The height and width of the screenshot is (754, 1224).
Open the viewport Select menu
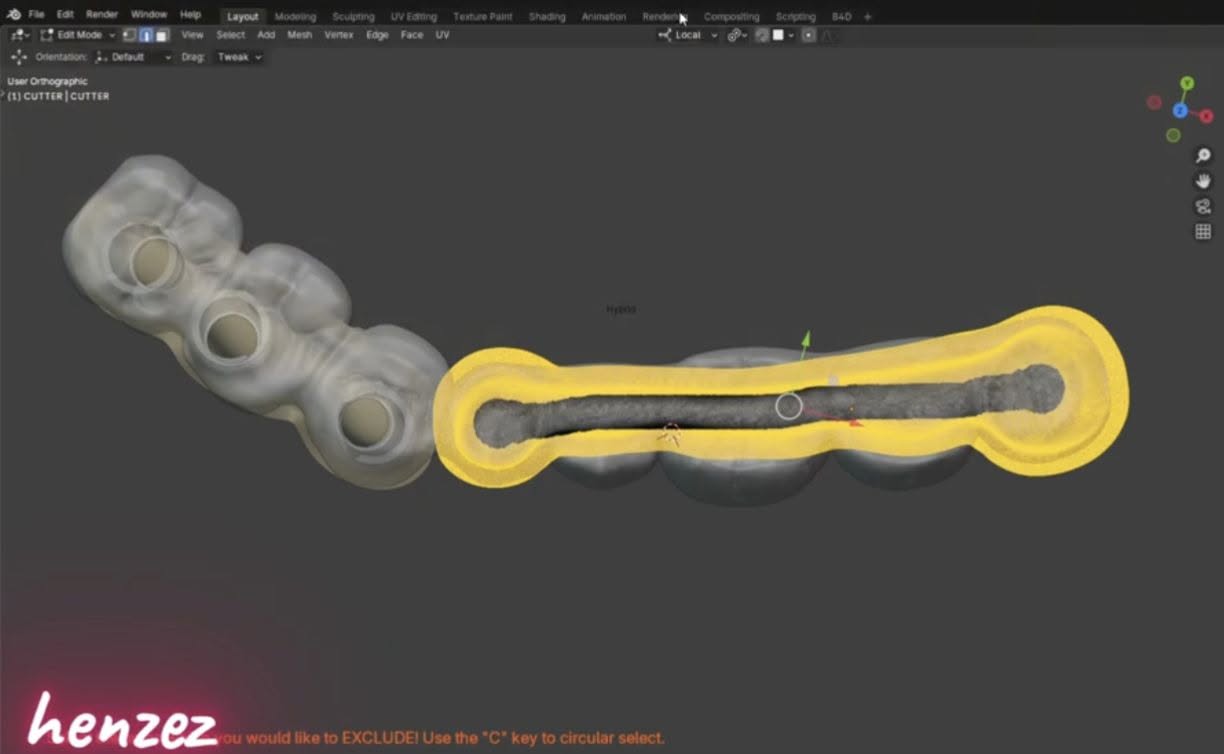click(230, 35)
